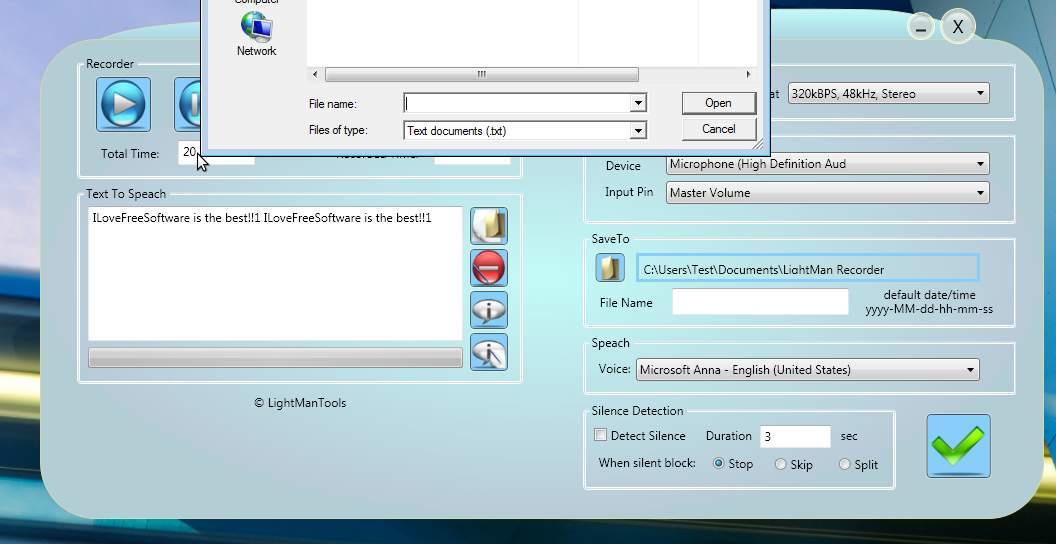Open the Voice Microsoft Anna dropdown
The height and width of the screenshot is (544, 1056).
click(807, 370)
